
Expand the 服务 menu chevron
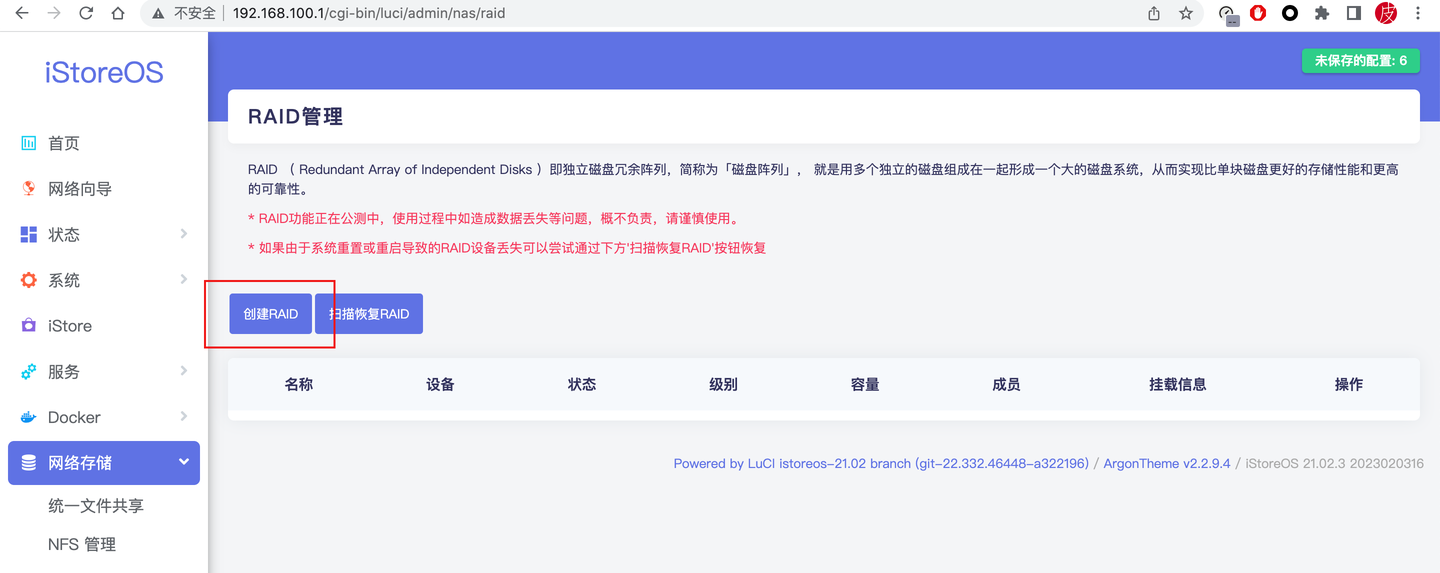click(x=184, y=370)
